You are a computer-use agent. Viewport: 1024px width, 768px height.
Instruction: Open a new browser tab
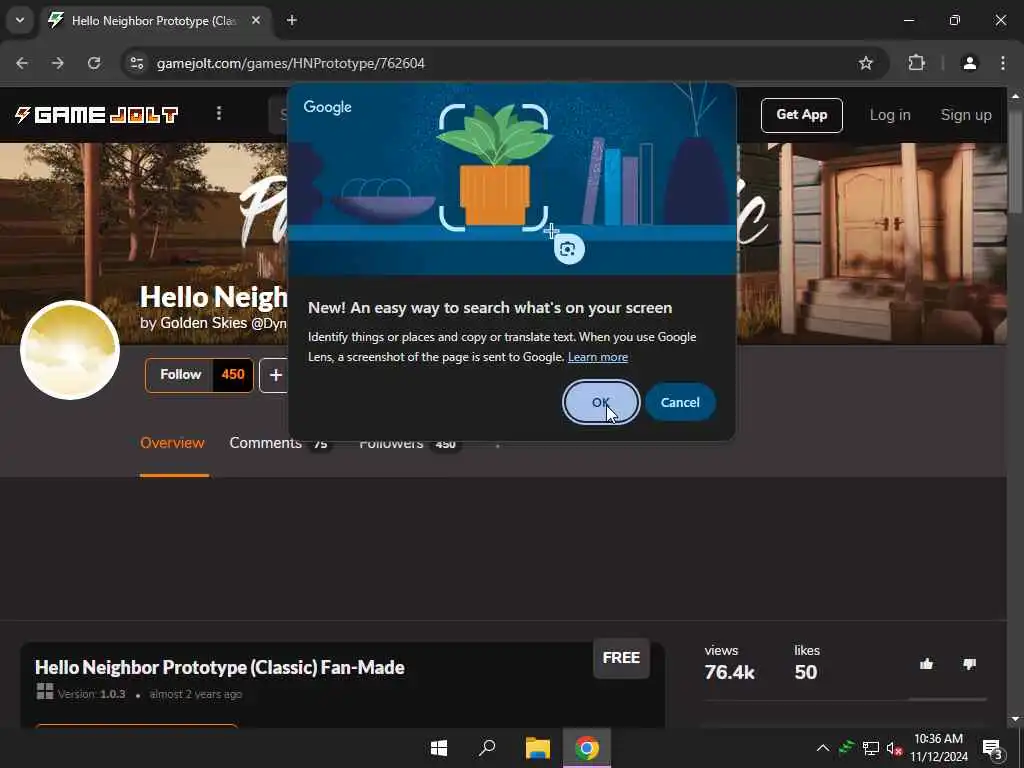[292, 20]
